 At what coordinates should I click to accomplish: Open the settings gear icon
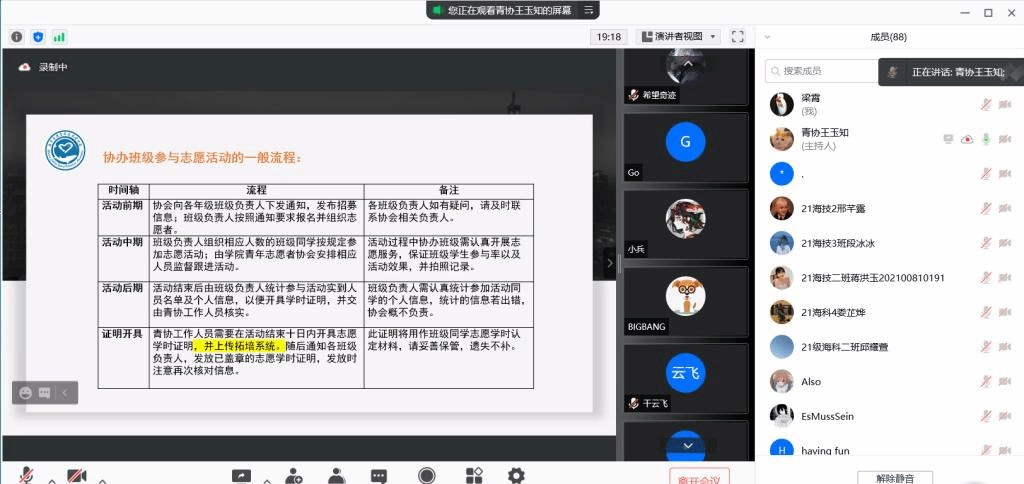(516, 475)
